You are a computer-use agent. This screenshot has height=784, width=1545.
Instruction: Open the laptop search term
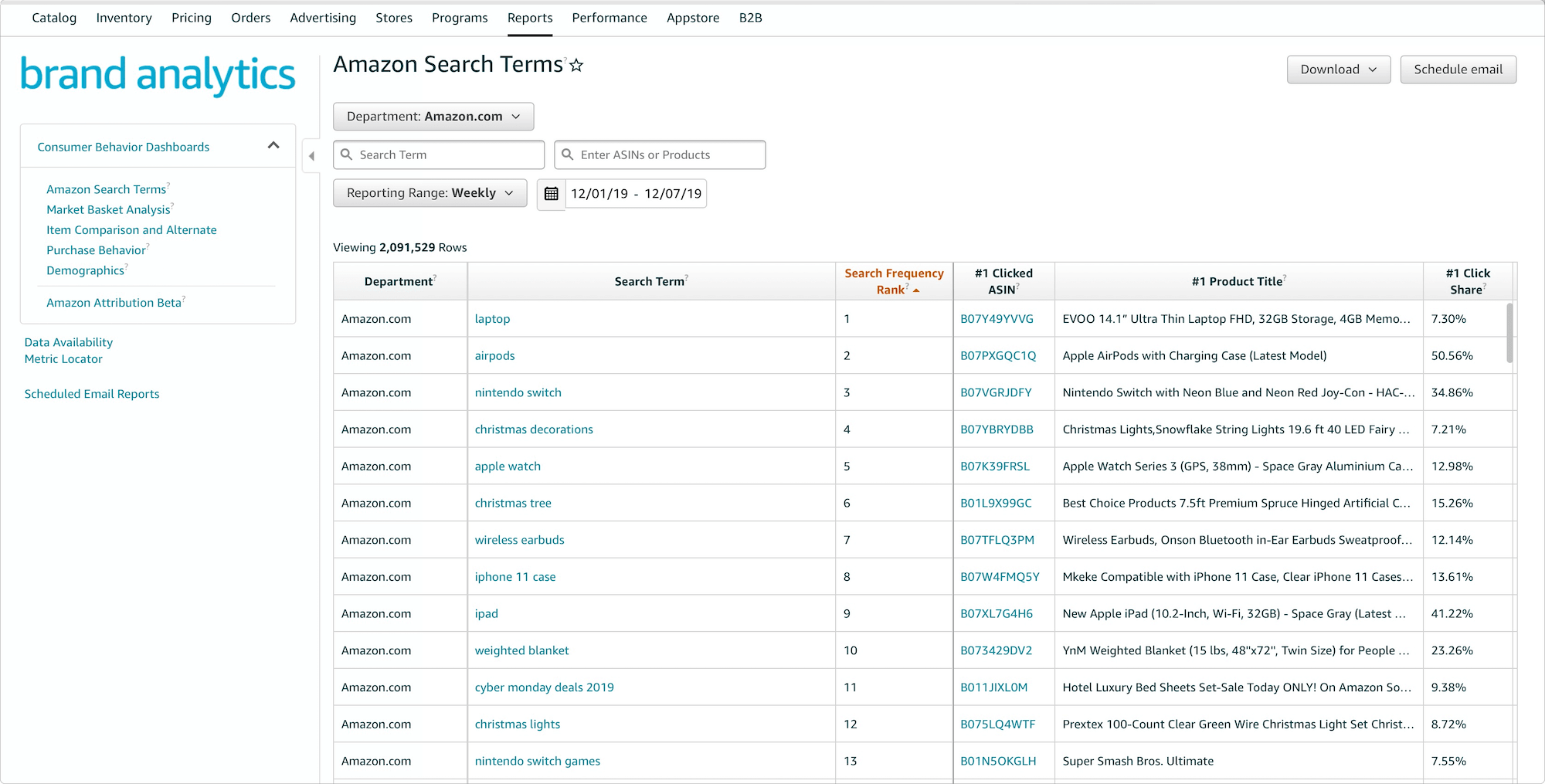point(492,319)
